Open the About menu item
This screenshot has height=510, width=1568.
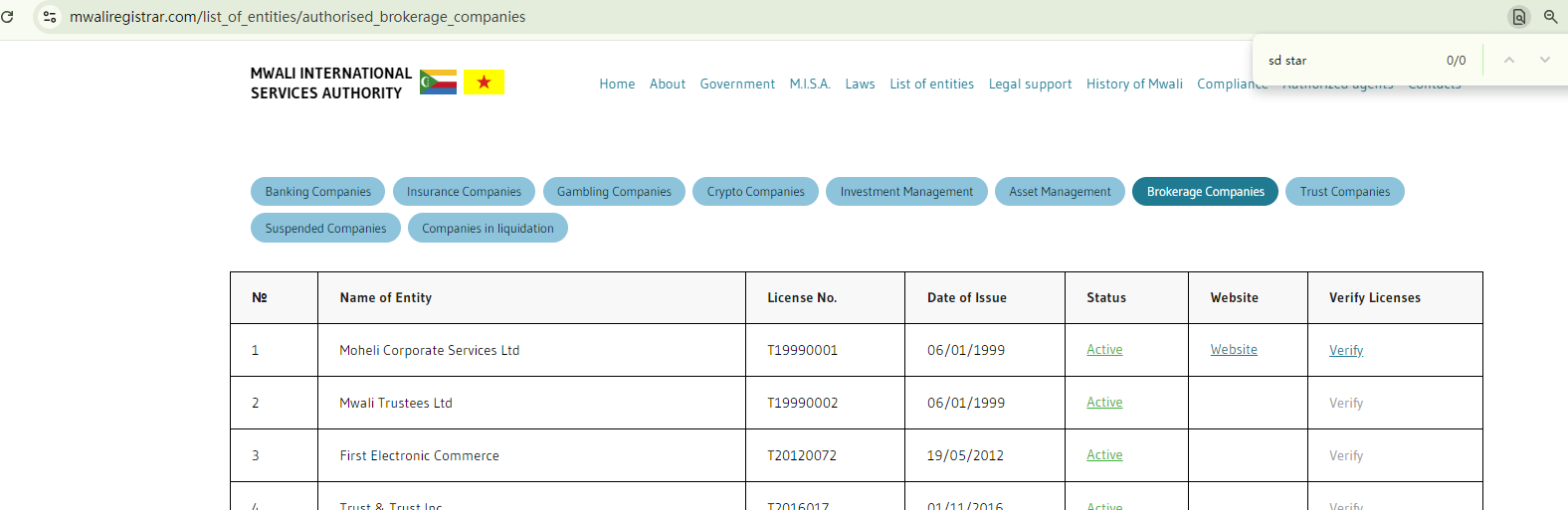point(668,85)
